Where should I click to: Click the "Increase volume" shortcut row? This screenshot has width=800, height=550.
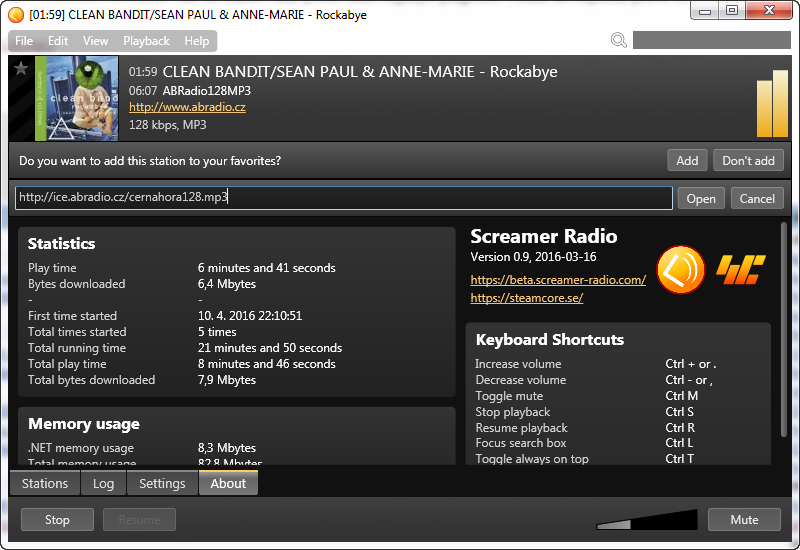click(x=595, y=364)
